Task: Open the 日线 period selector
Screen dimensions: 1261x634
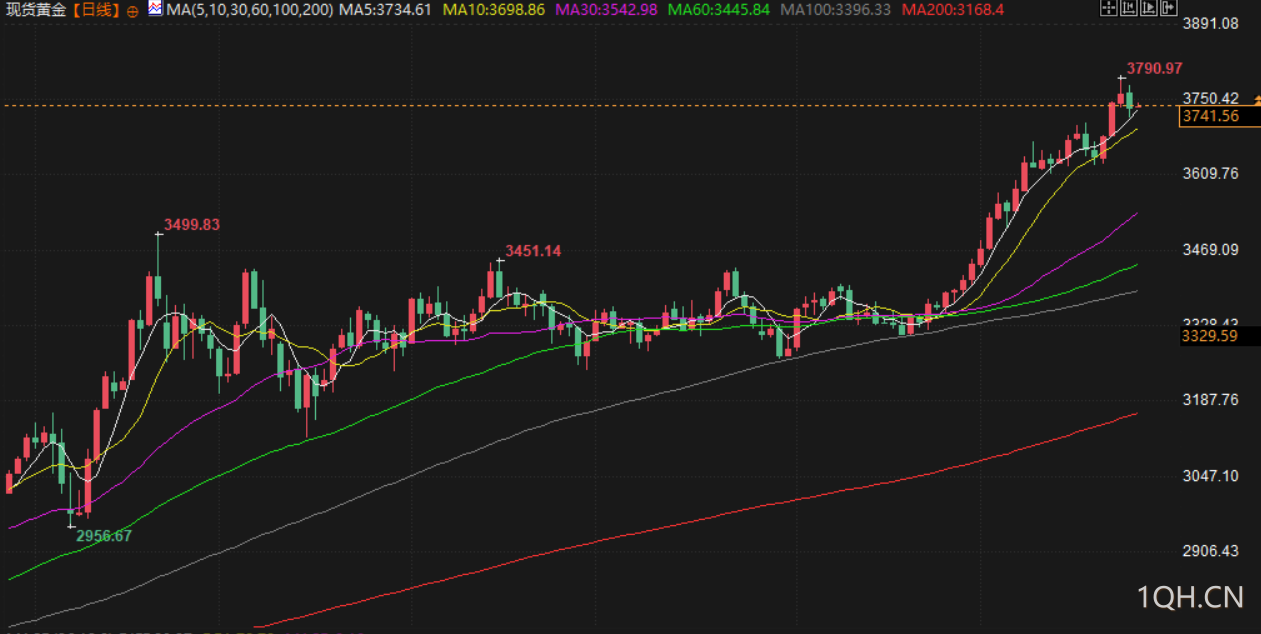Action: click(x=96, y=10)
